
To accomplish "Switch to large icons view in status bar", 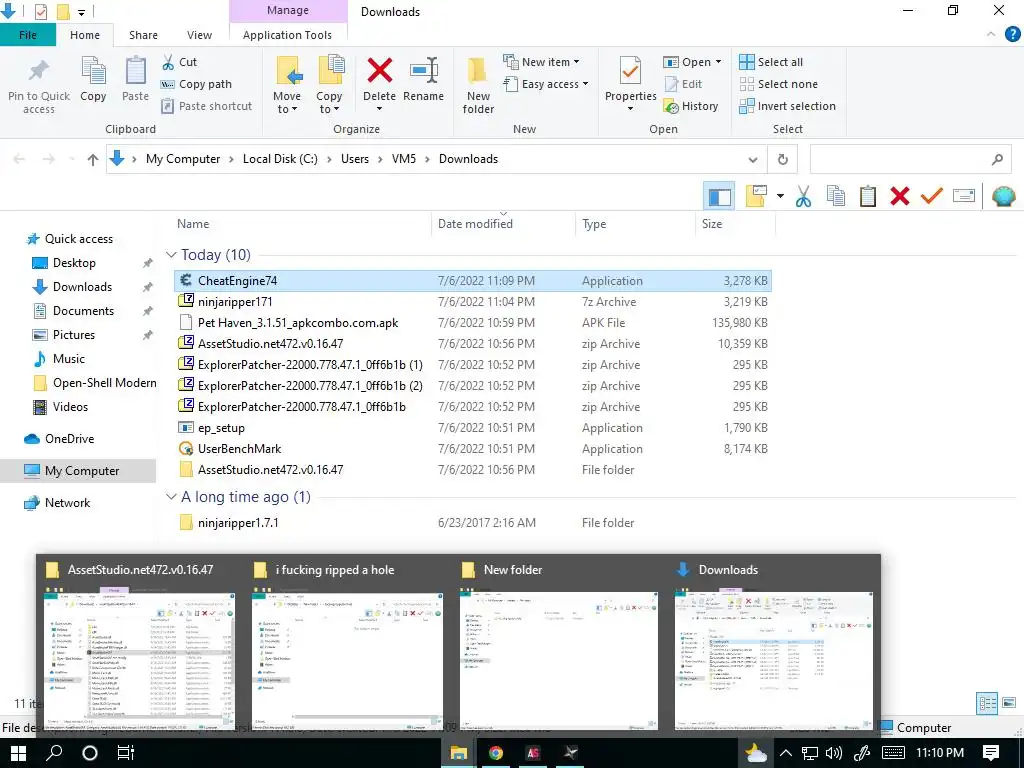I will pos(1009,703).
